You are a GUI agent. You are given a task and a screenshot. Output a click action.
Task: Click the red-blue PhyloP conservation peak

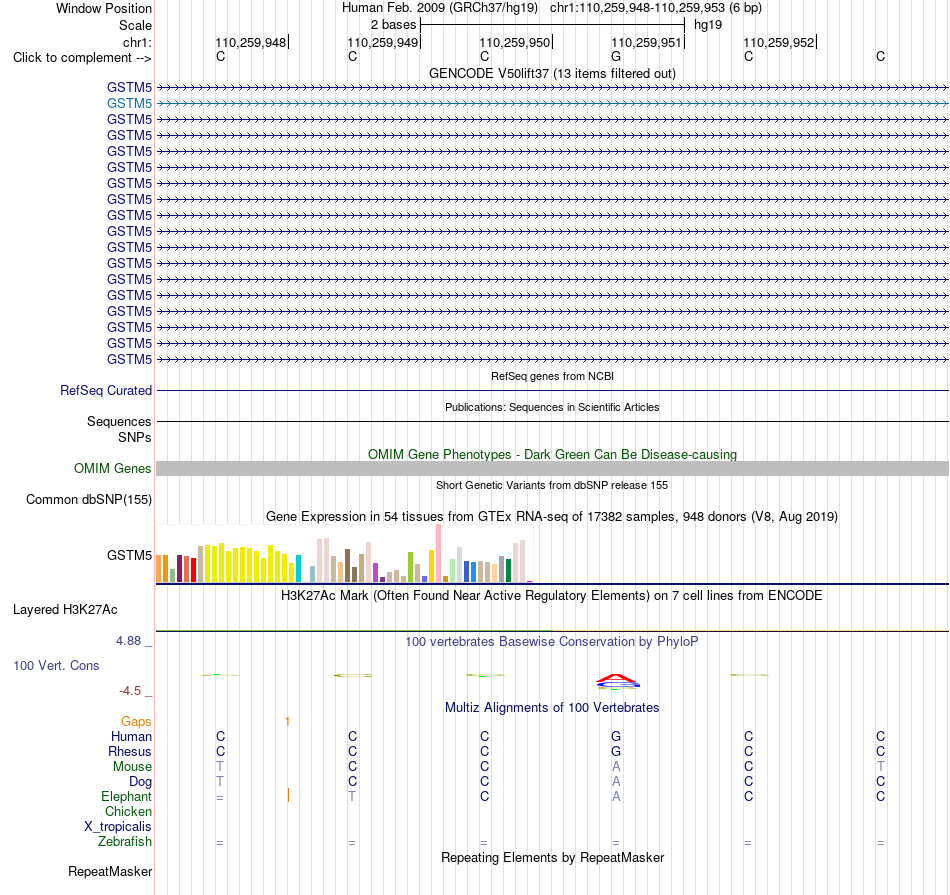(617, 682)
